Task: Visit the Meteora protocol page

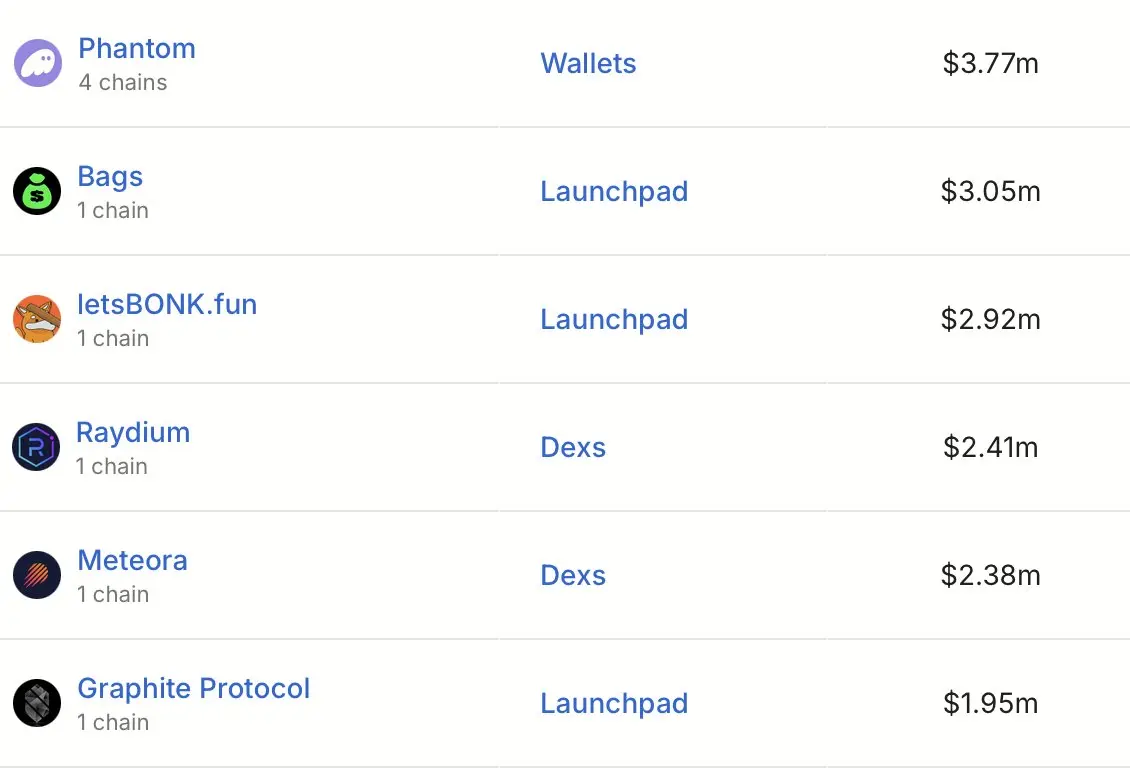Action: (133, 560)
